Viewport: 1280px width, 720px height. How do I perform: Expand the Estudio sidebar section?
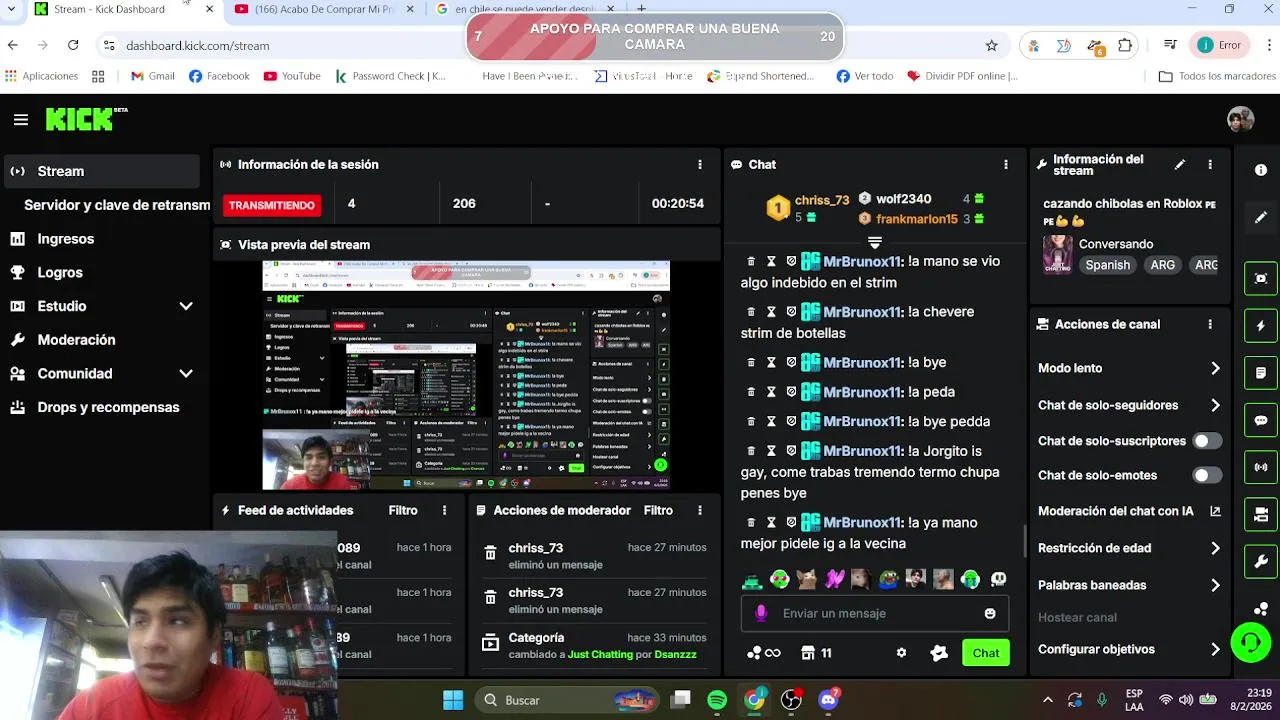[186, 306]
